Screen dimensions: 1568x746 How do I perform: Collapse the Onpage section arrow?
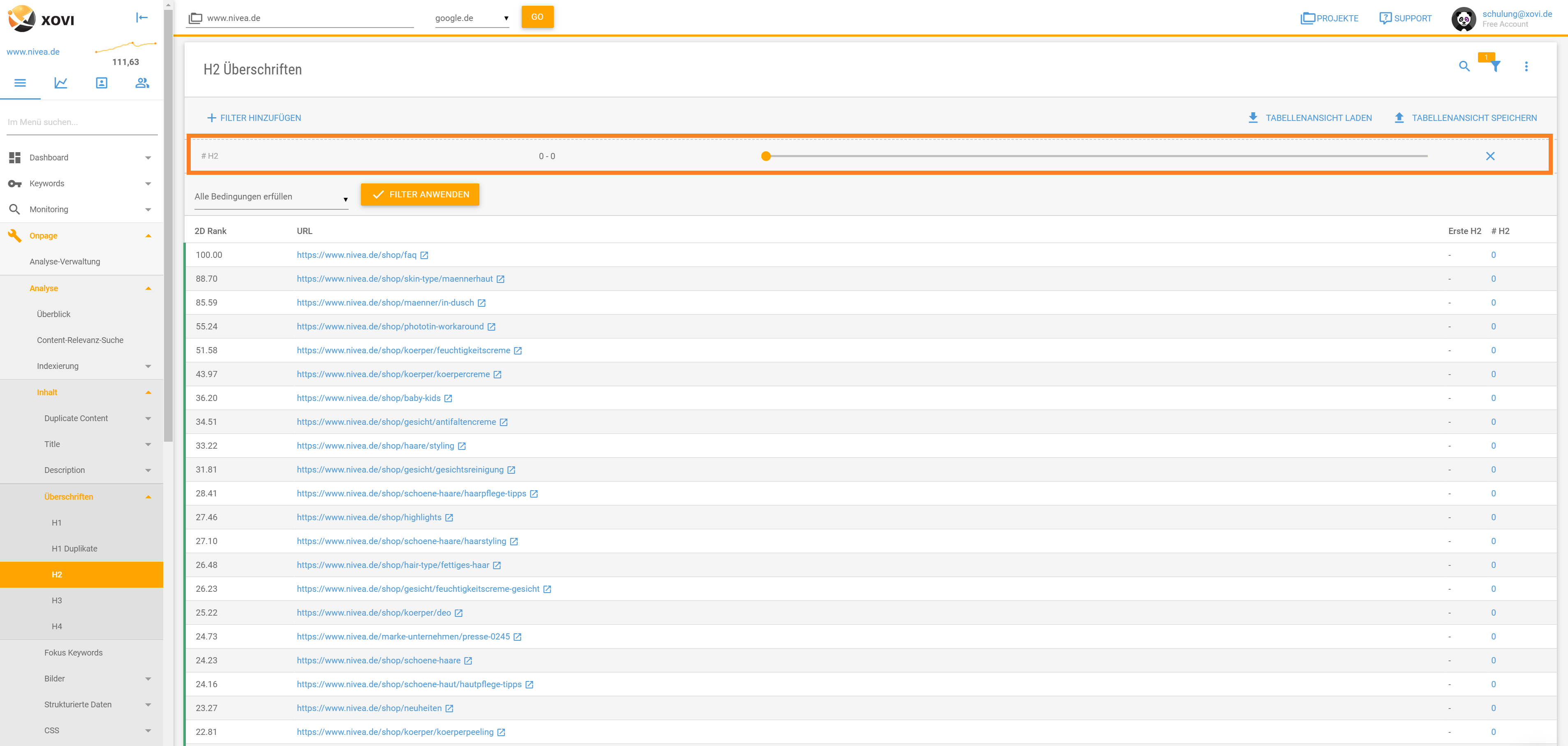(148, 236)
